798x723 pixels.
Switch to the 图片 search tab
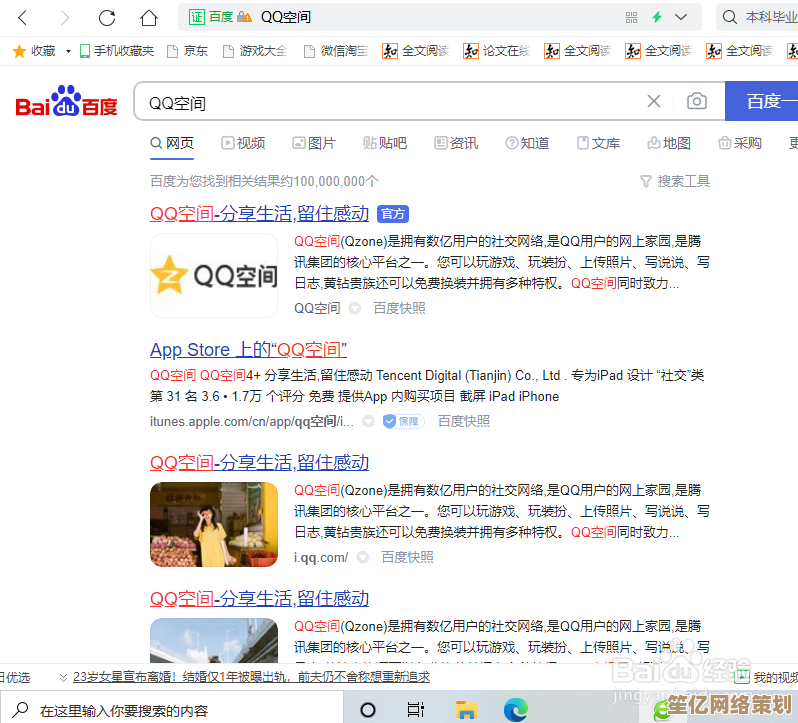point(313,143)
